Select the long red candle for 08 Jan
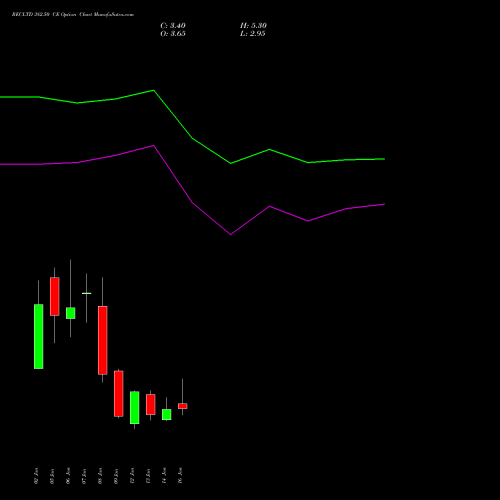This screenshot has height=500, width=500. [x=103, y=340]
